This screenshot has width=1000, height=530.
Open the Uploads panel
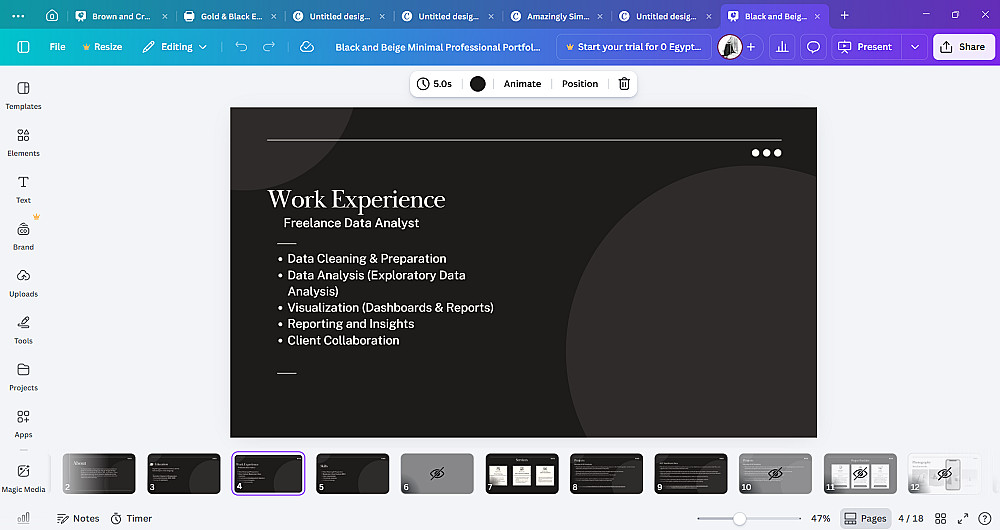(x=24, y=283)
